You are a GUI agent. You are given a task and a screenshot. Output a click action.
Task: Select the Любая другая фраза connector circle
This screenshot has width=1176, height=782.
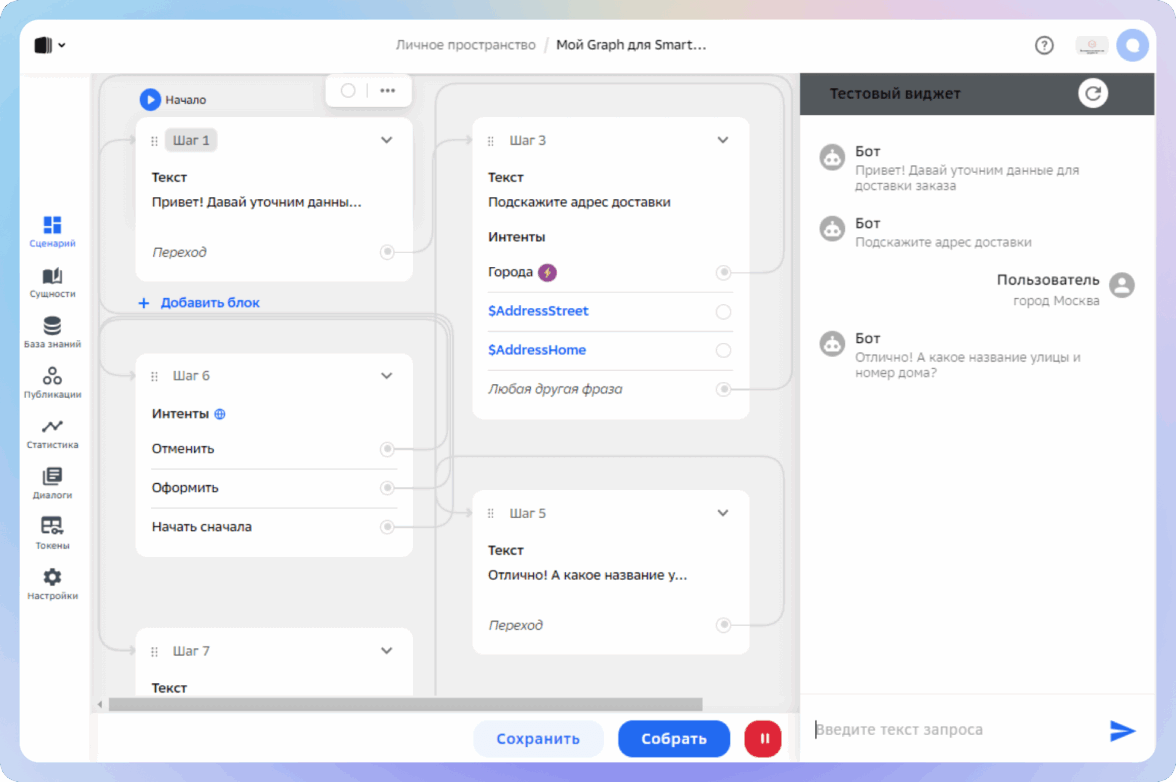coord(723,389)
